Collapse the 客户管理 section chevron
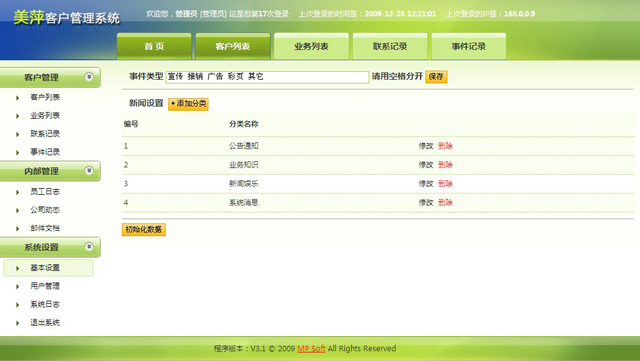This screenshot has width=640, height=361. point(89,77)
